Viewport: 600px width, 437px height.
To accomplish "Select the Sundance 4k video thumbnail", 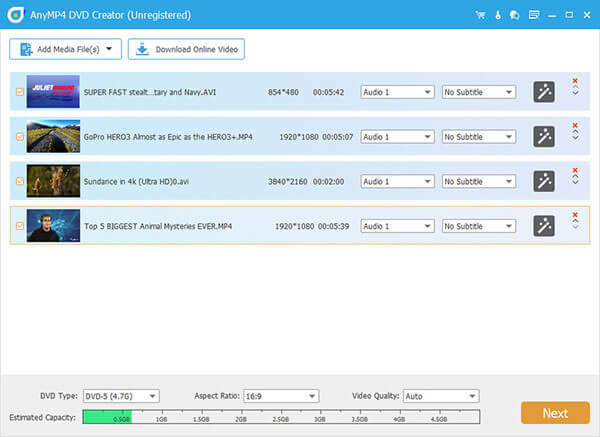I will (53, 181).
